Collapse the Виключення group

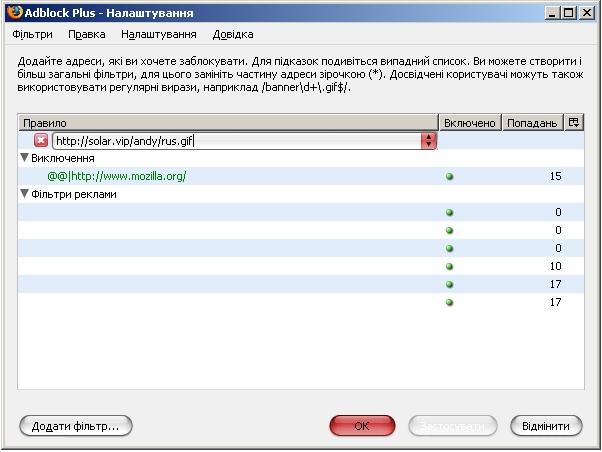(x=25, y=159)
